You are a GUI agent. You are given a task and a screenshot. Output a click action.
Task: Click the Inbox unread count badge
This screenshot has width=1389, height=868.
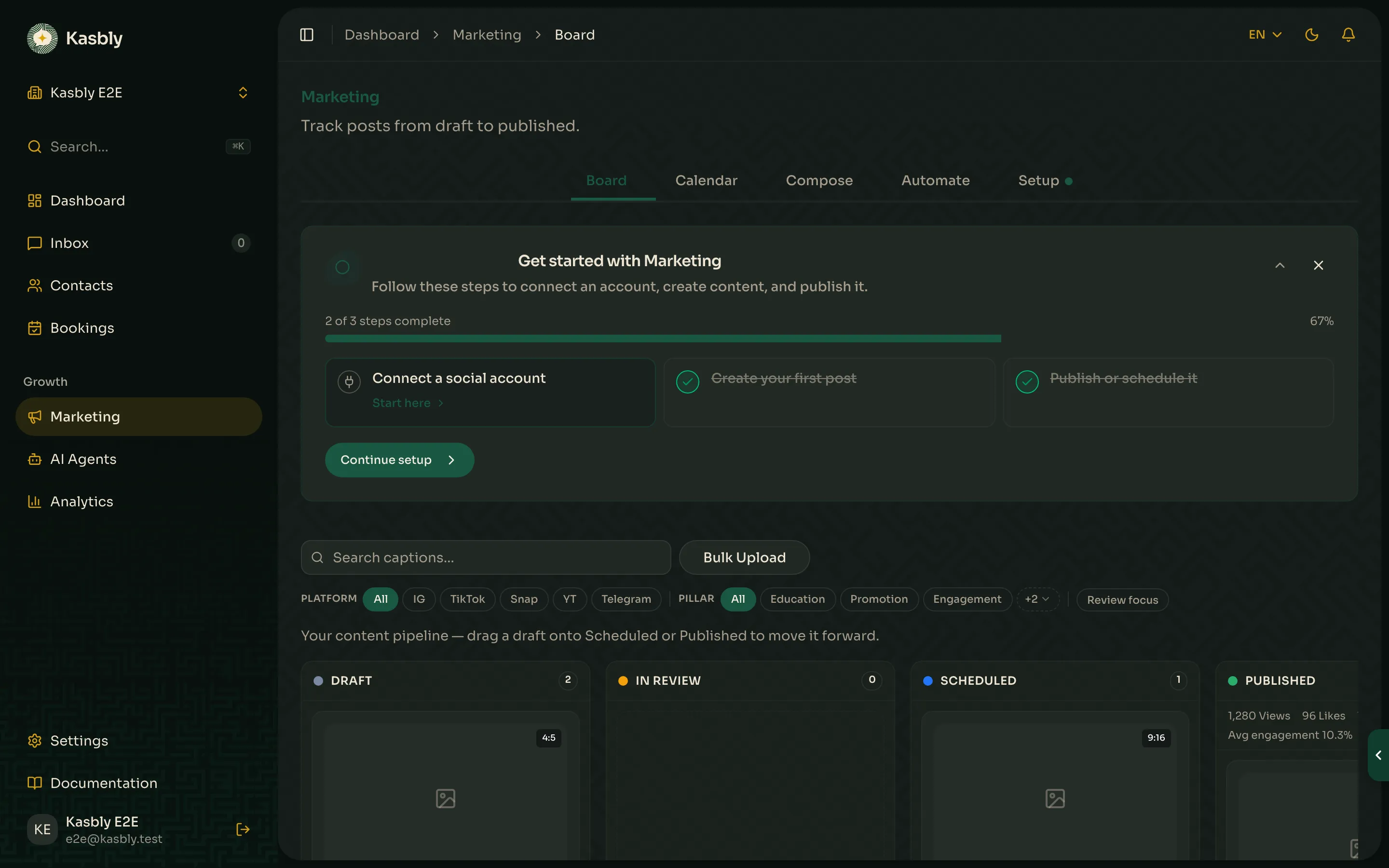click(241, 243)
